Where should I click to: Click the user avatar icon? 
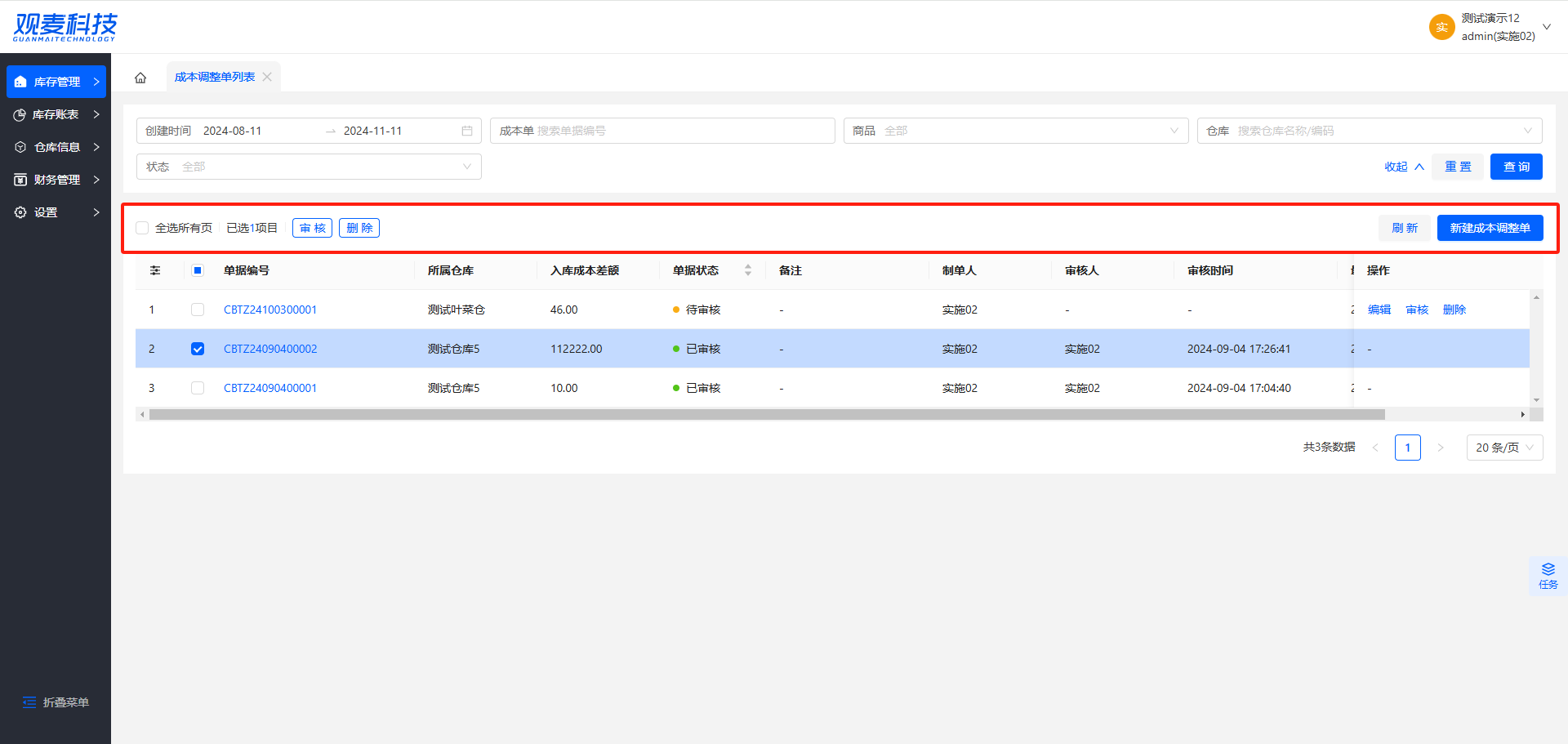(1442, 27)
